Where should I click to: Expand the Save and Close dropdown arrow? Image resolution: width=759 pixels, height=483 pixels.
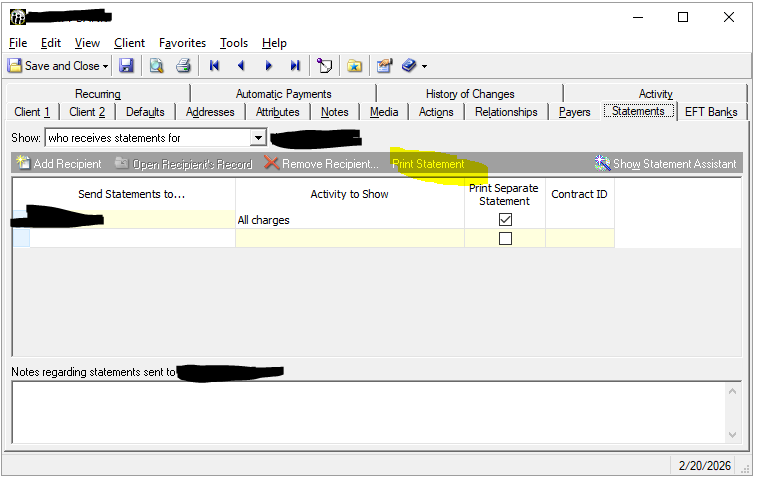106,66
